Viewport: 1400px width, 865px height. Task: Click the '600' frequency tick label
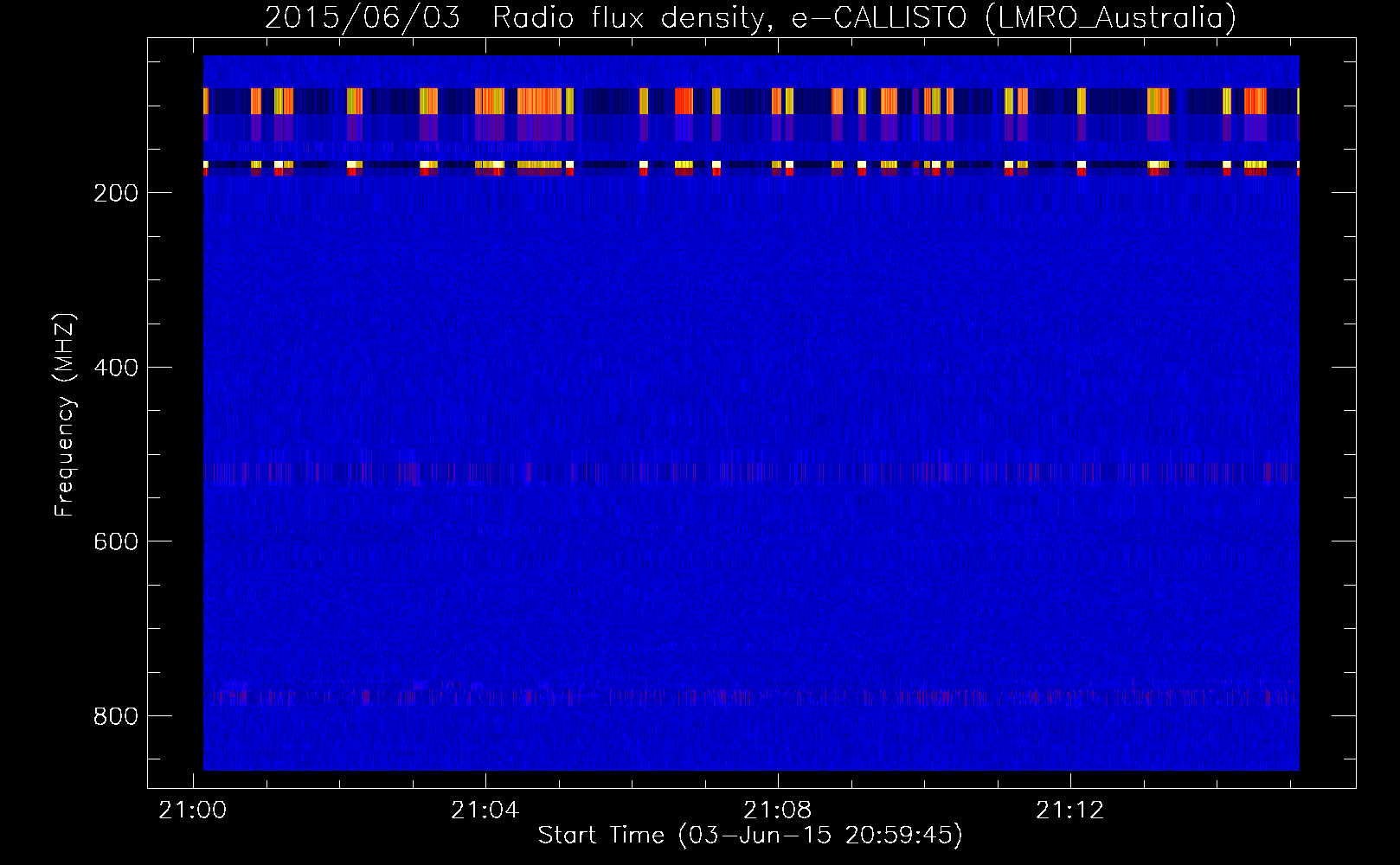116,541
